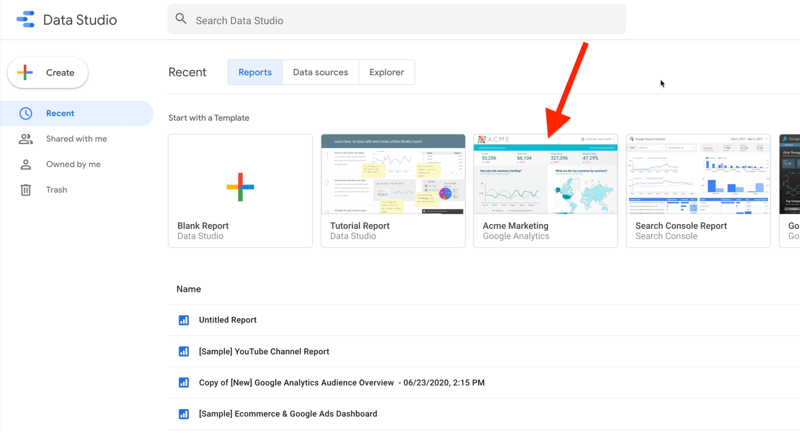Select Recent in the sidebar
The width and height of the screenshot is (800, 433).
pos(77,113)
